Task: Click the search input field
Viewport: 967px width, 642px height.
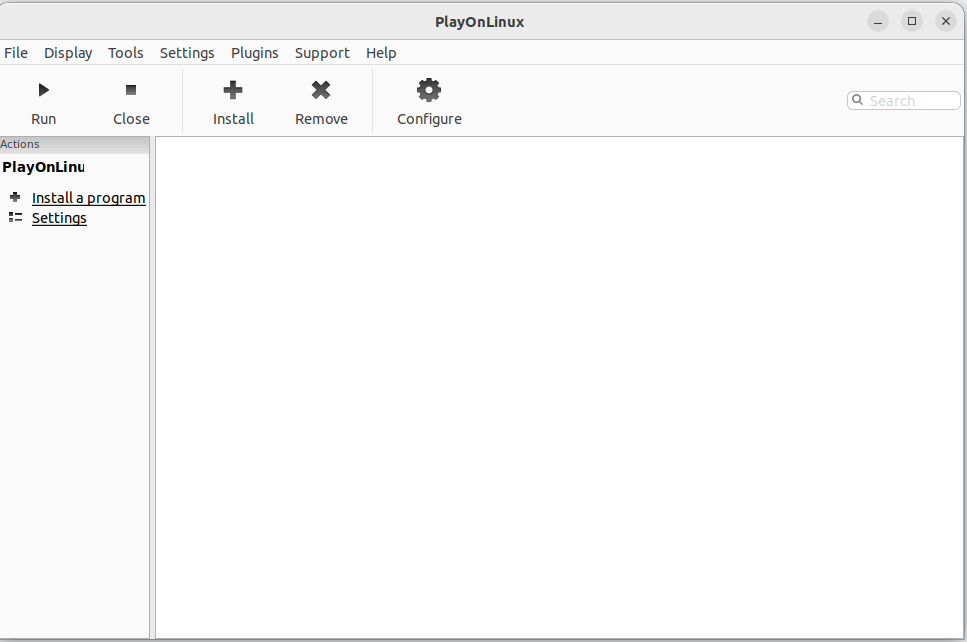Action: (905, 100)
